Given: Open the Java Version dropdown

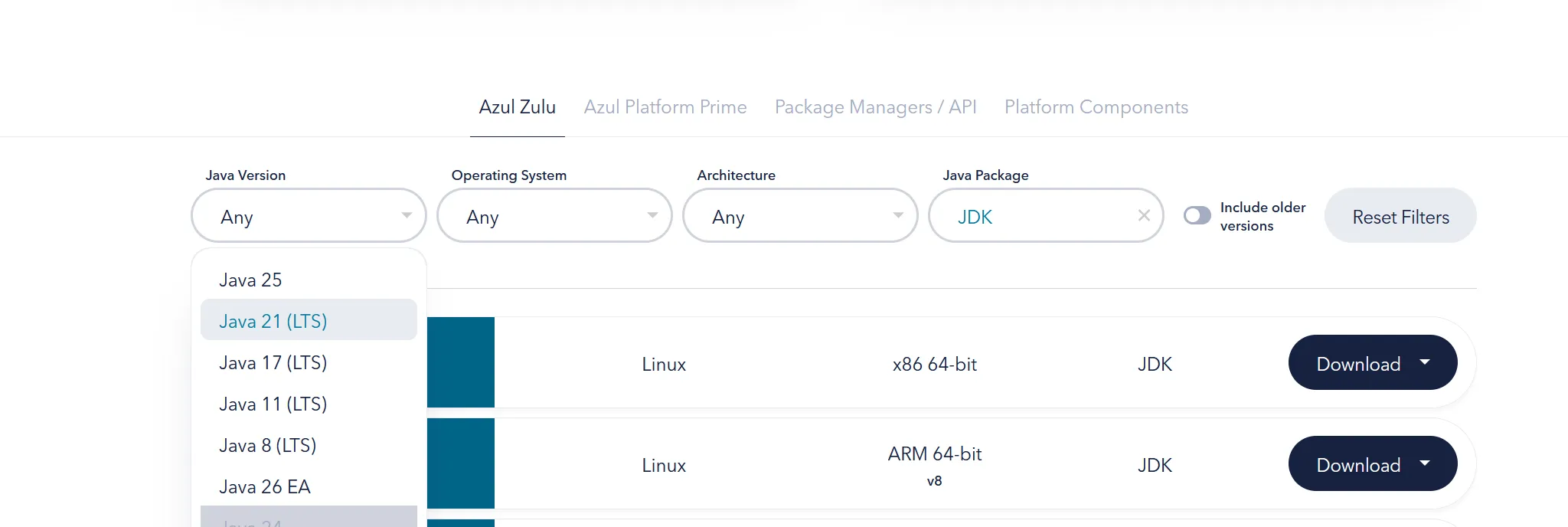Looking at the screenshot, I should pyautogui.click(x=309, y=216).
